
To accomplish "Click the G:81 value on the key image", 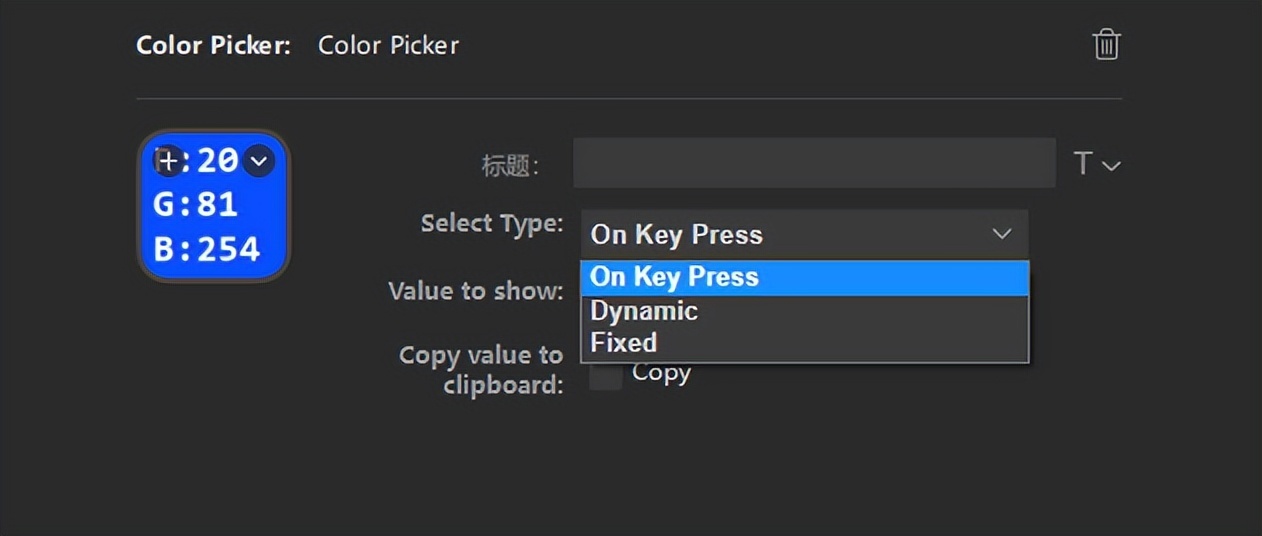I will pos(196,205).
